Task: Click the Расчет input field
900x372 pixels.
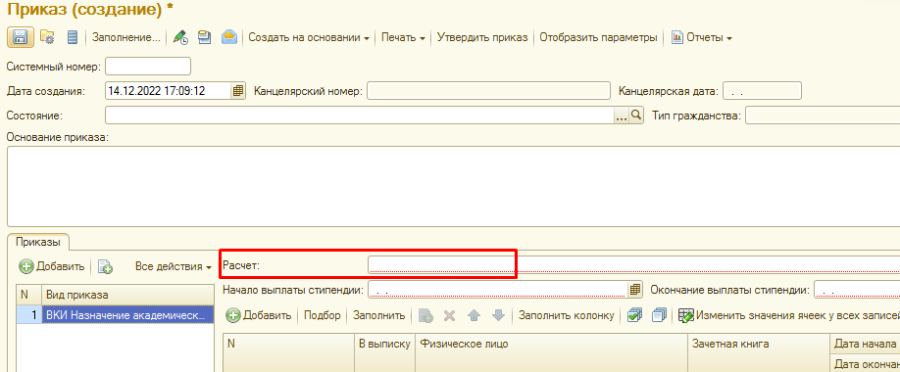Action: click(634, 265)
